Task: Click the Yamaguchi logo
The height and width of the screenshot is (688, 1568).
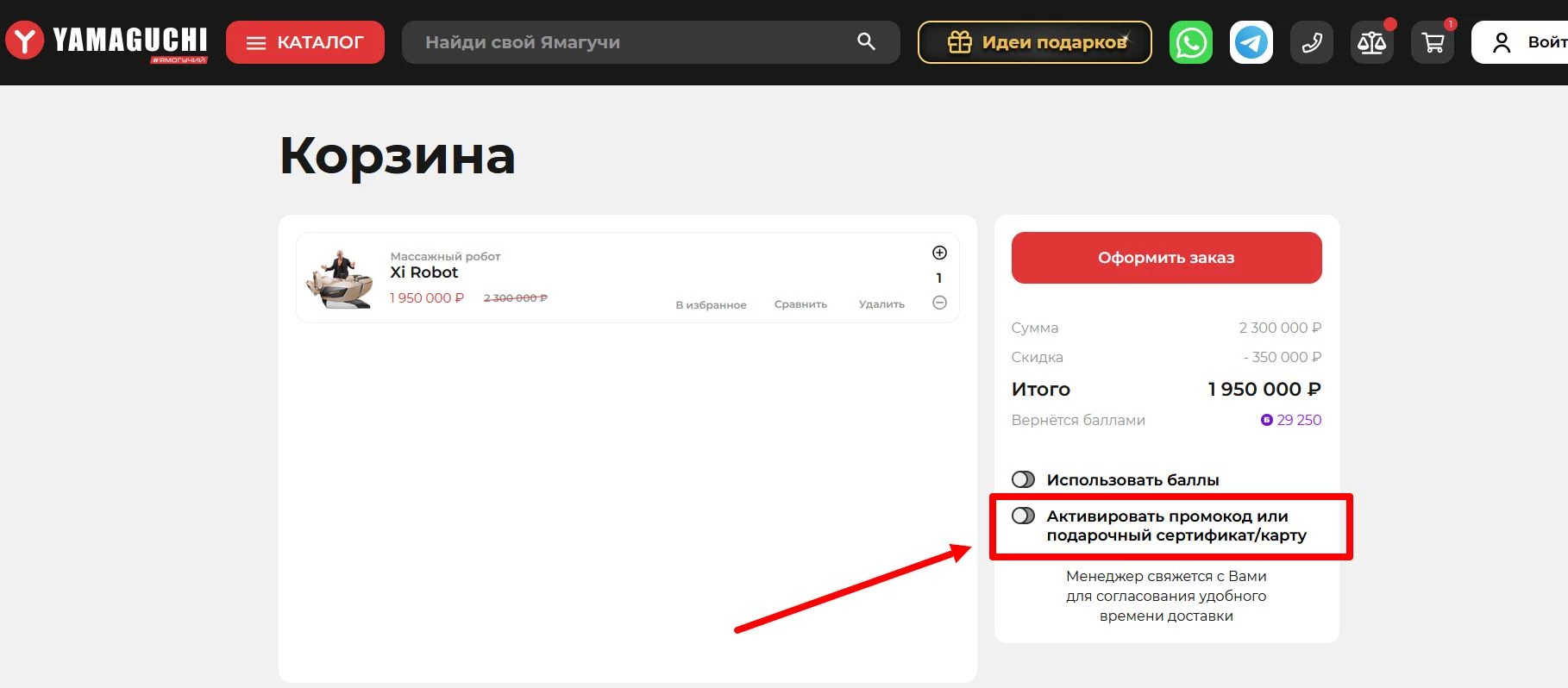Action: tap(107, 41)
